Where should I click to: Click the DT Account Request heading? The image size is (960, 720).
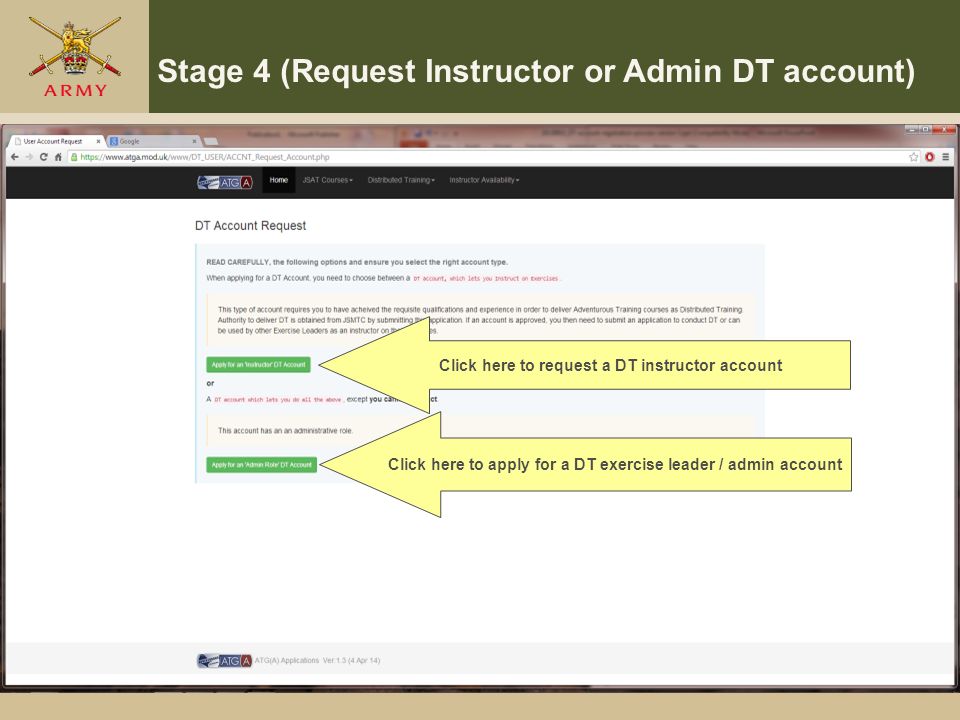(250, 225)
